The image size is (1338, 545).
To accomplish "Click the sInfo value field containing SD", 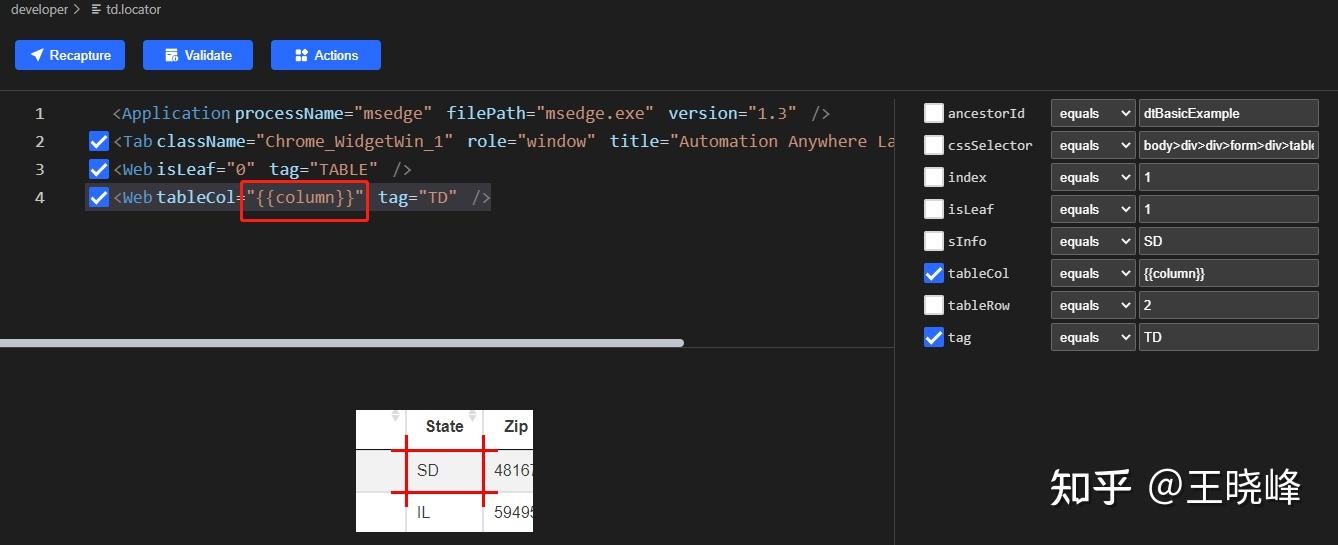I will point(1228,241).
